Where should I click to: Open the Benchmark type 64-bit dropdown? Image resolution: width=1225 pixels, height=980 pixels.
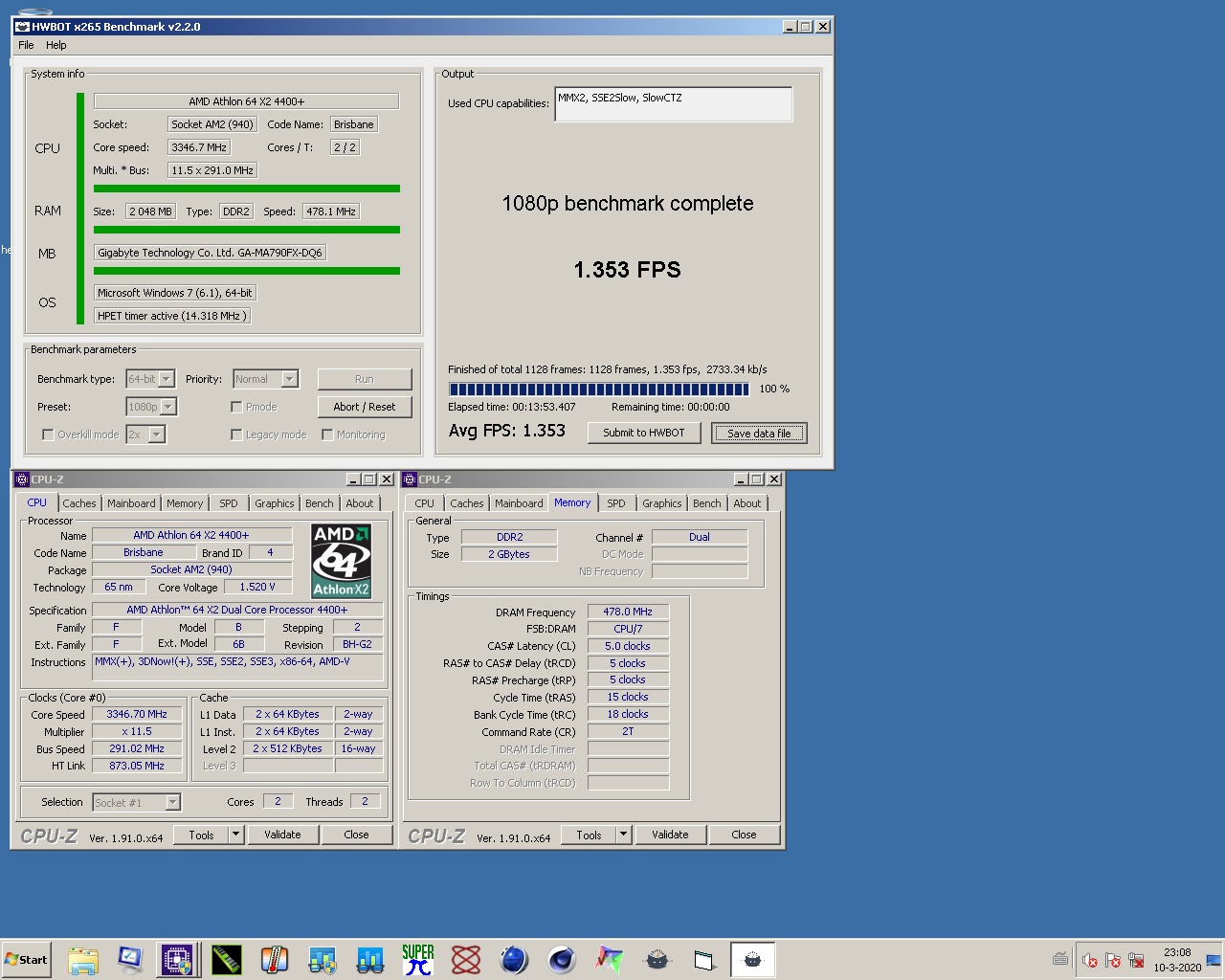click(x=150, y=379)
